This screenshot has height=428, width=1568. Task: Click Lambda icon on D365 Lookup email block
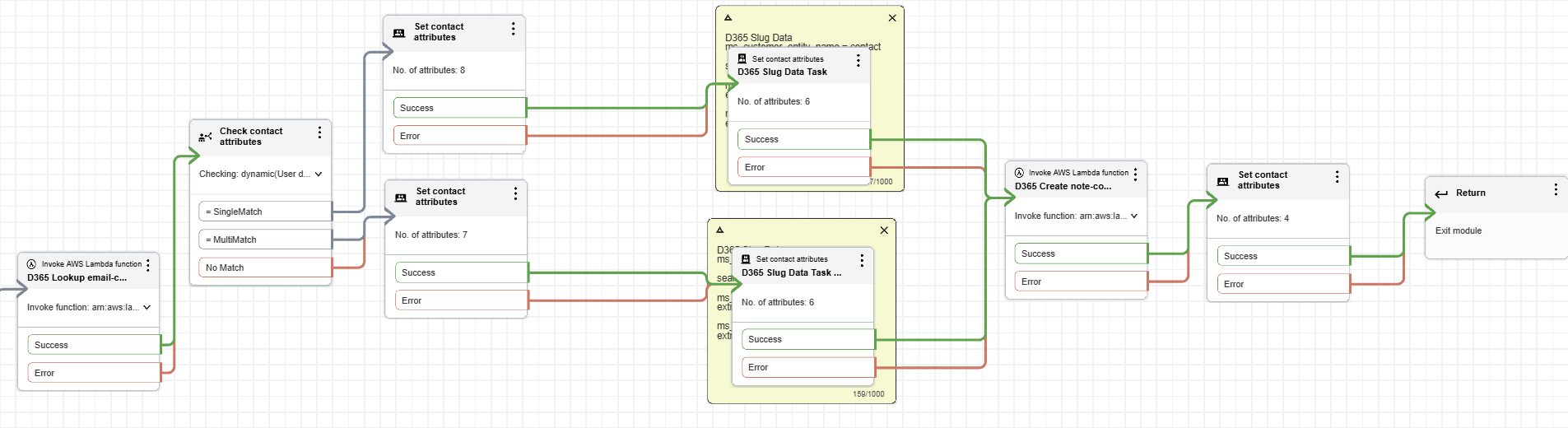(x=31, y=264)
